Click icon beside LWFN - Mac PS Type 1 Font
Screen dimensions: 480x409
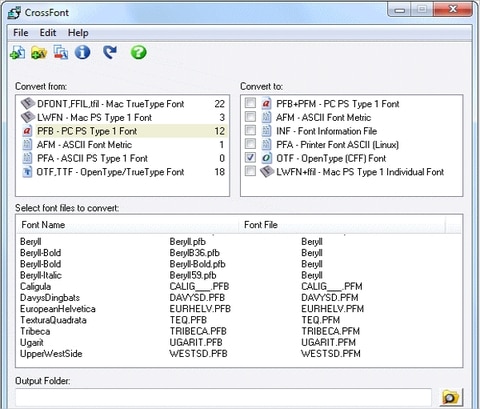[28, 117]
